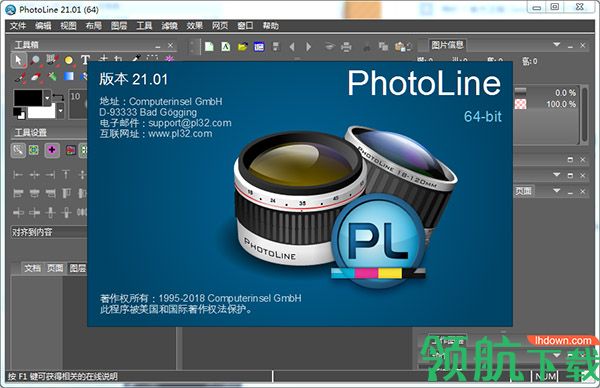Click the 版本 21.01 version text
Screen dimensions: 600x388
coord(134,79)
